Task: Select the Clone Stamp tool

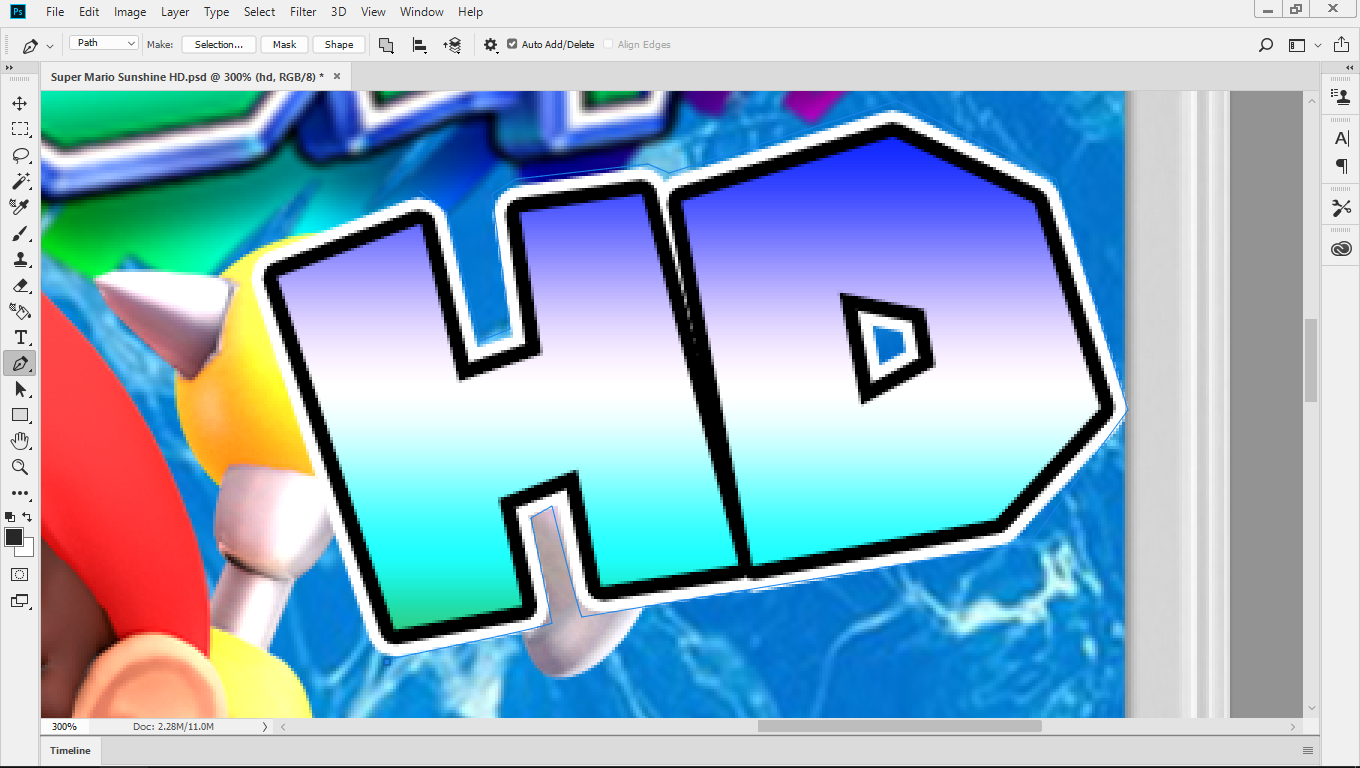Action: (20, 259)
